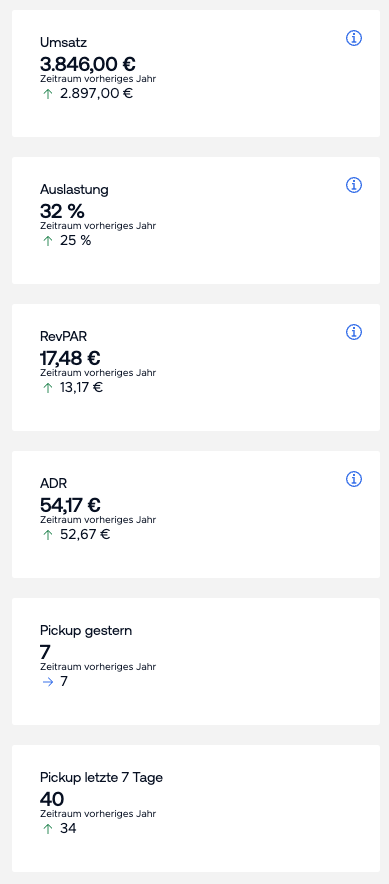Click the green up arrow next to 34
The width and height of the screenshot is (389, 884).
(x=48, y=829)
